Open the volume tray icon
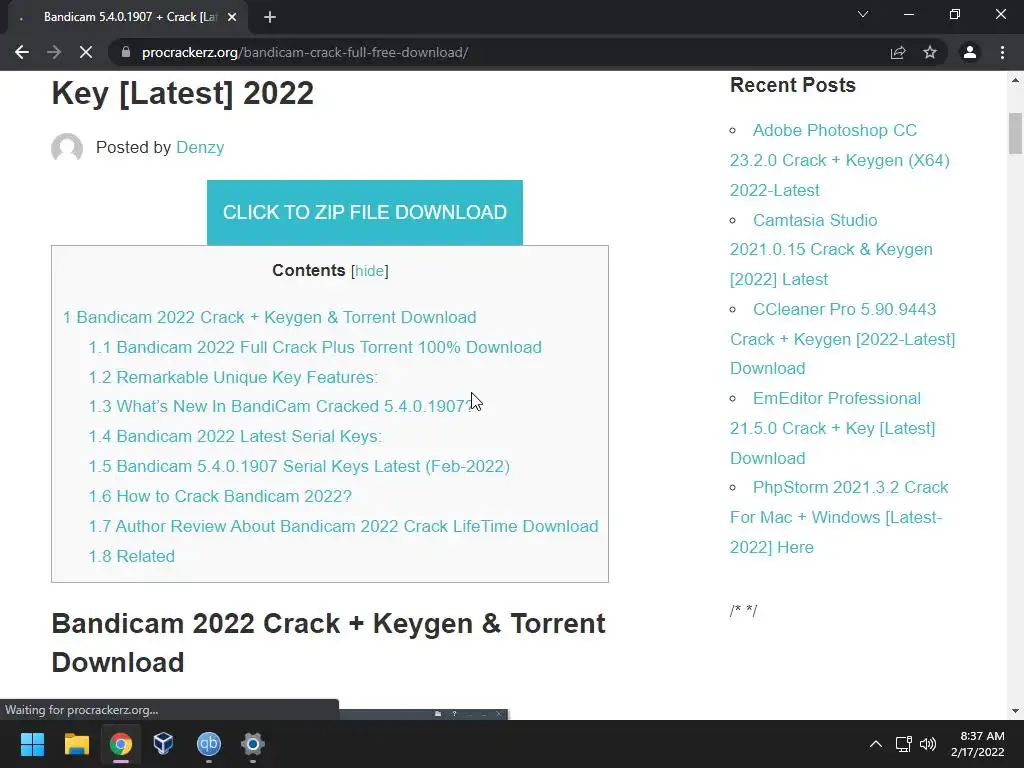 click(927, 744)
